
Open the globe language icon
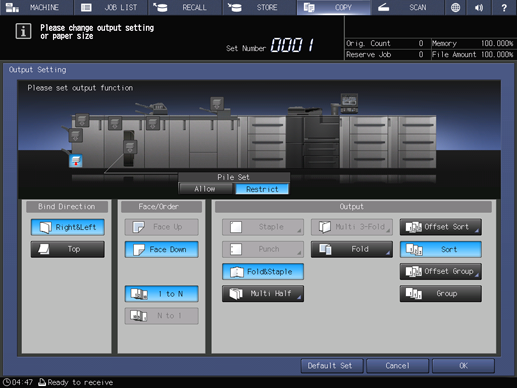[455, 7]
